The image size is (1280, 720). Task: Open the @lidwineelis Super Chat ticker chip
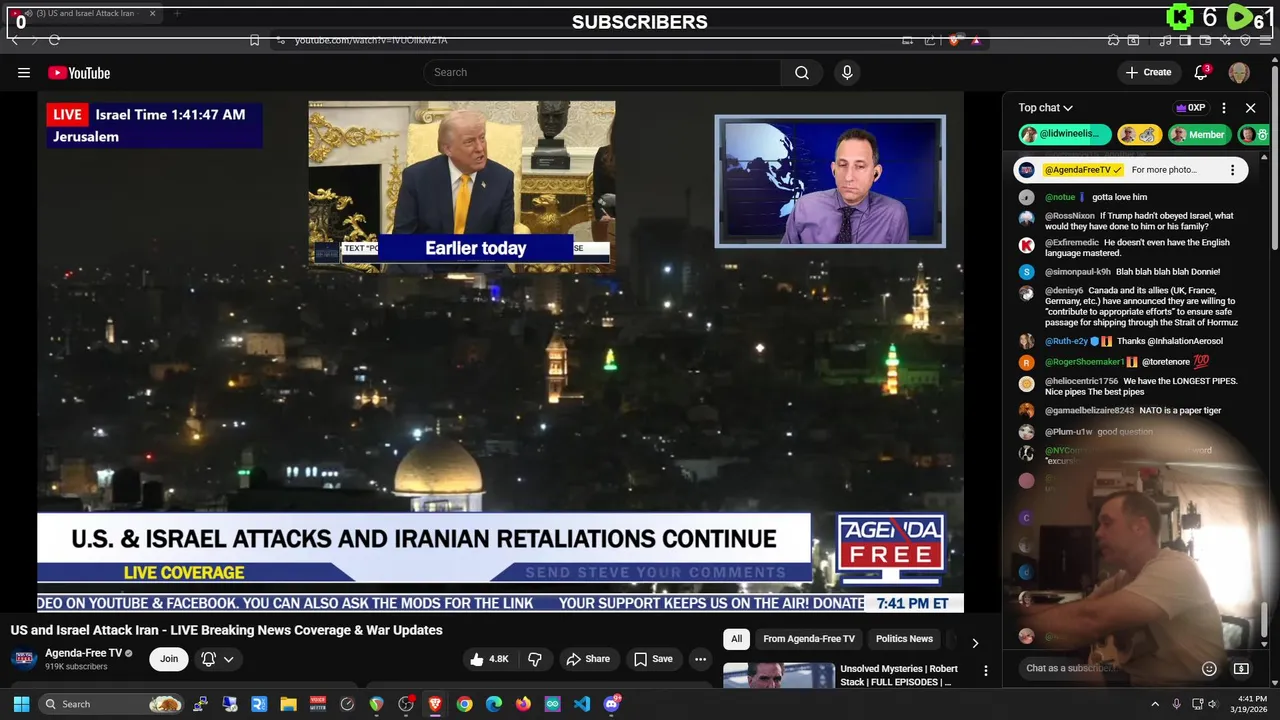[x=1065, y=134]
